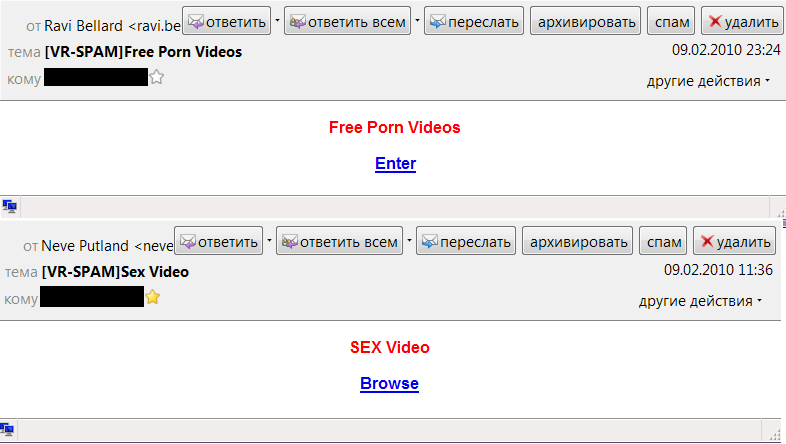Toggle the yellow star on the second email
This screenshot has width=786, height=444.
pos(152,297)
